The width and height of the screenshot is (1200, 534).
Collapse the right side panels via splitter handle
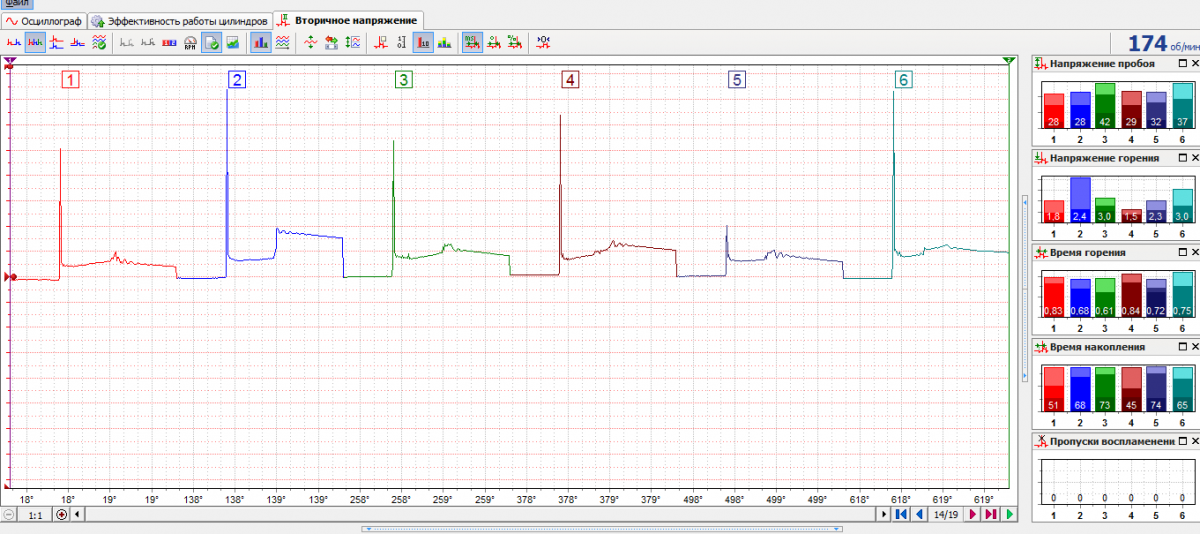point(1024,288)
